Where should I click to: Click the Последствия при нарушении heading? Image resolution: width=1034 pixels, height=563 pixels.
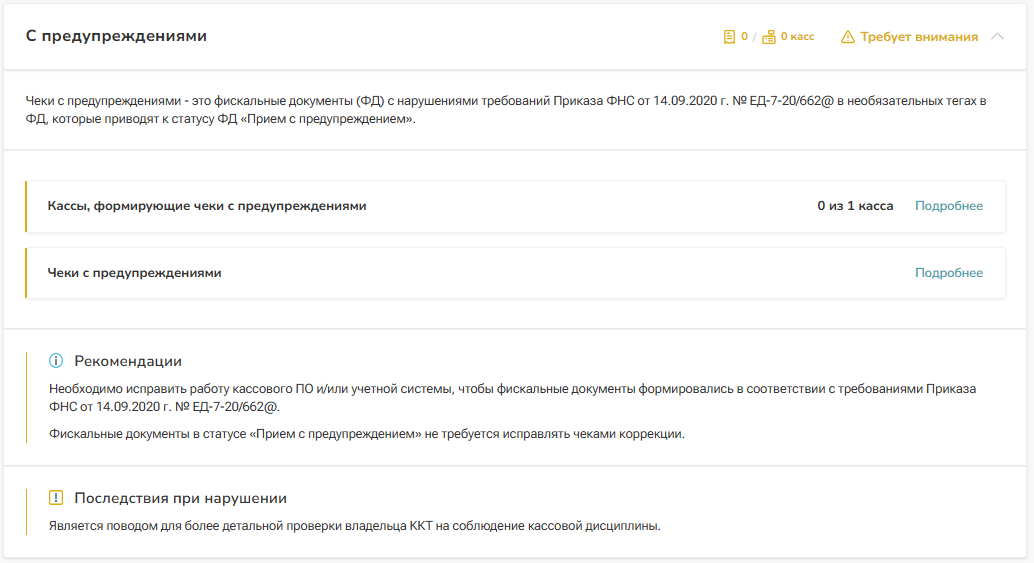(x=180, y=498)
